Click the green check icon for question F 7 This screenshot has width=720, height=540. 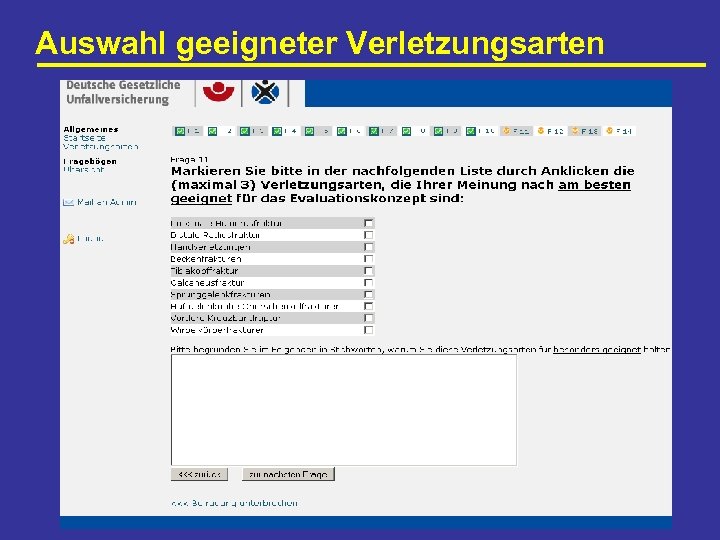coord(374,131)
